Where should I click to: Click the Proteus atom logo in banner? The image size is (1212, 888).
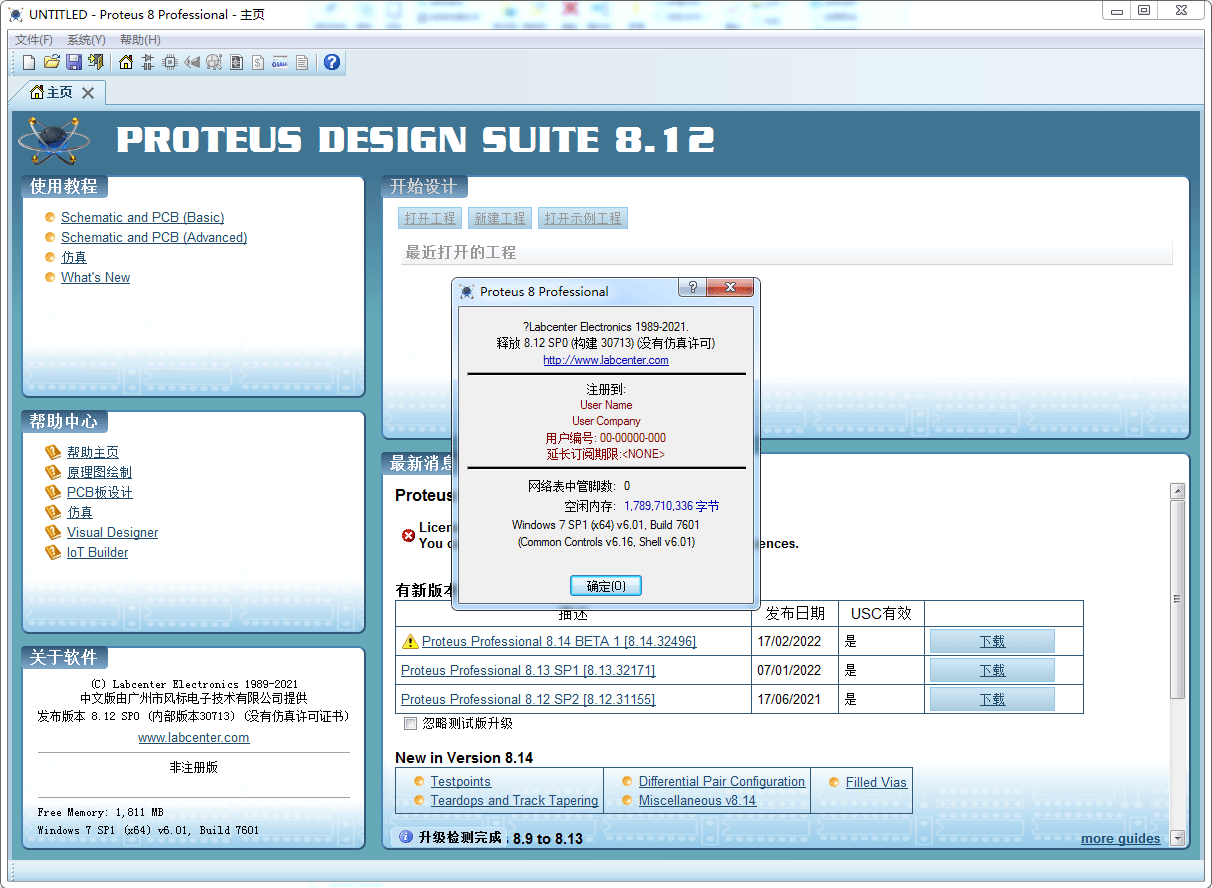tap(54, 141)
